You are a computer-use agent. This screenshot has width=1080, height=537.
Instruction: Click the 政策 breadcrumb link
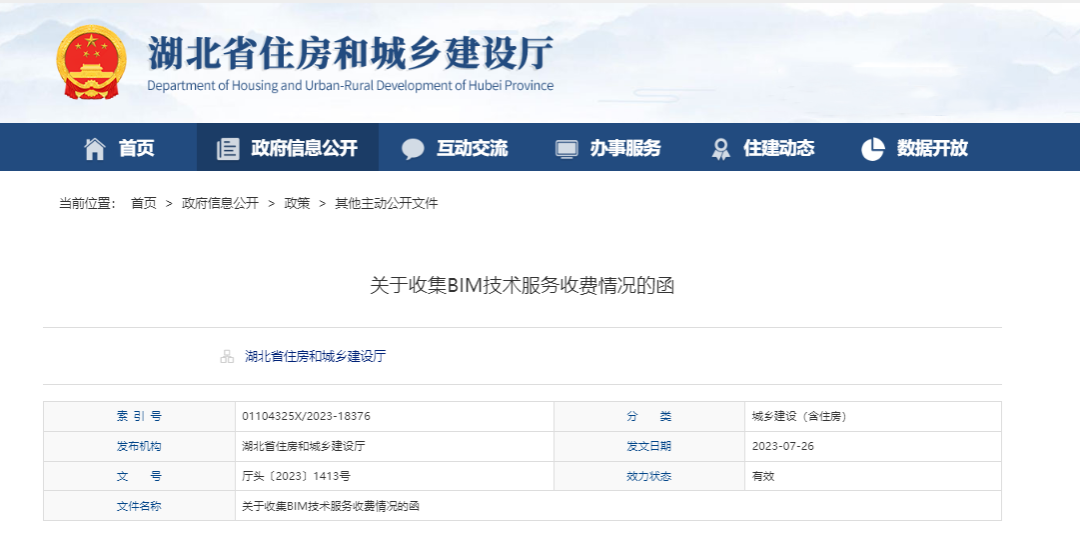click(298, 203)
